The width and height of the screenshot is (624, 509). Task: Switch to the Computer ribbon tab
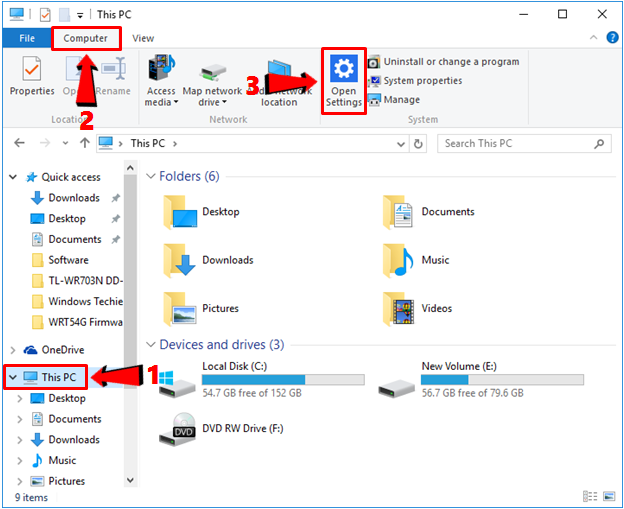(86, 38)
